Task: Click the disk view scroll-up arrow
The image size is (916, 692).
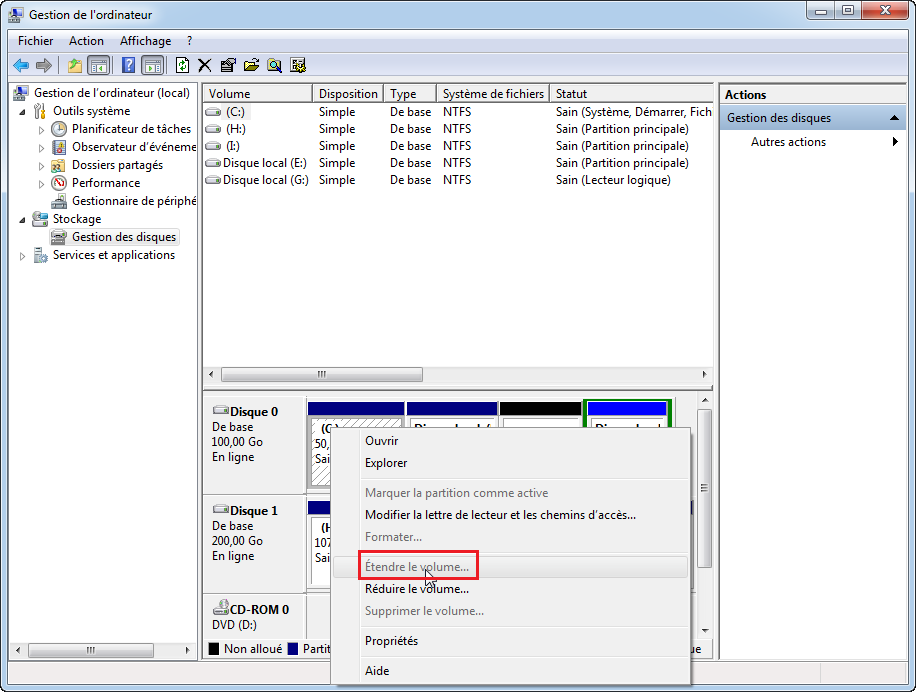Action: point(705,400)
